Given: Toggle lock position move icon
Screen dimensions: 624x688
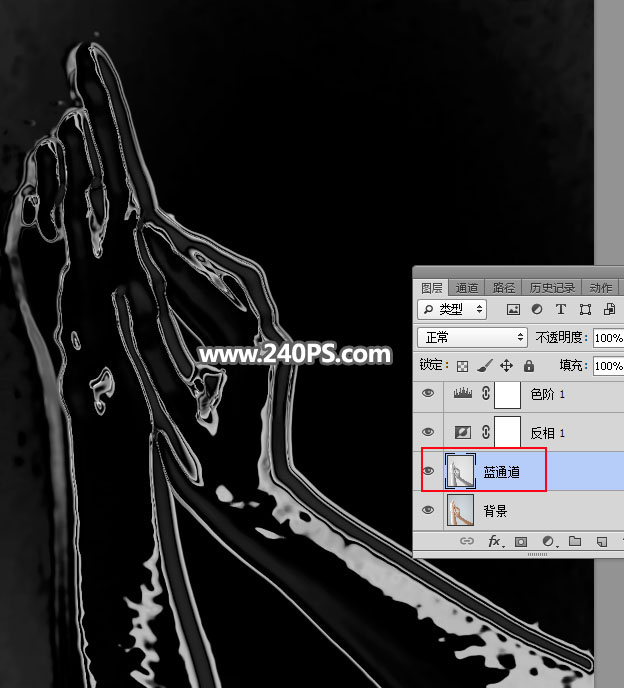Looking at the screenshot, I should 506,366.
